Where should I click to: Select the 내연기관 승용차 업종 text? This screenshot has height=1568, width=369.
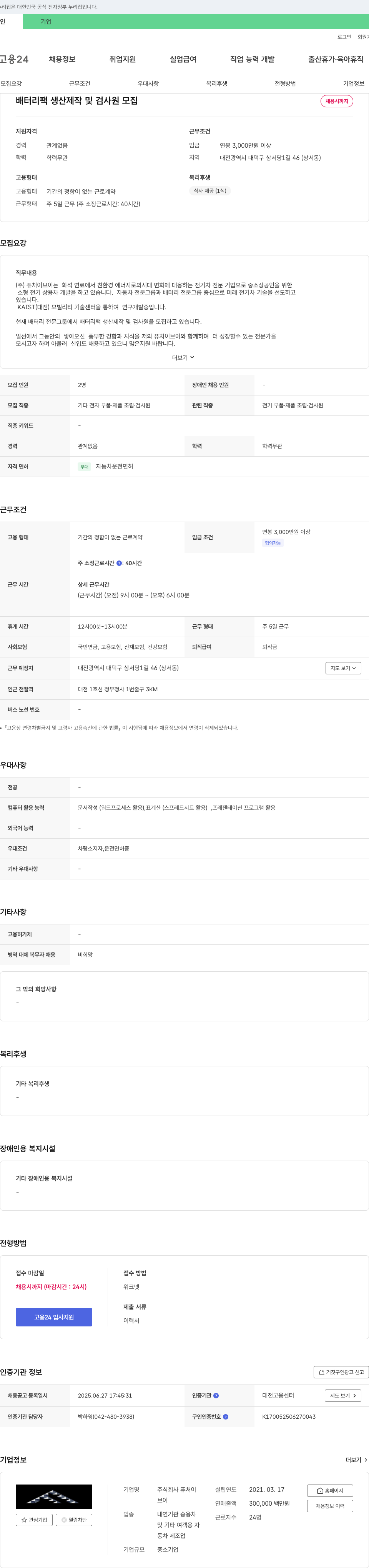point(178,1525)
